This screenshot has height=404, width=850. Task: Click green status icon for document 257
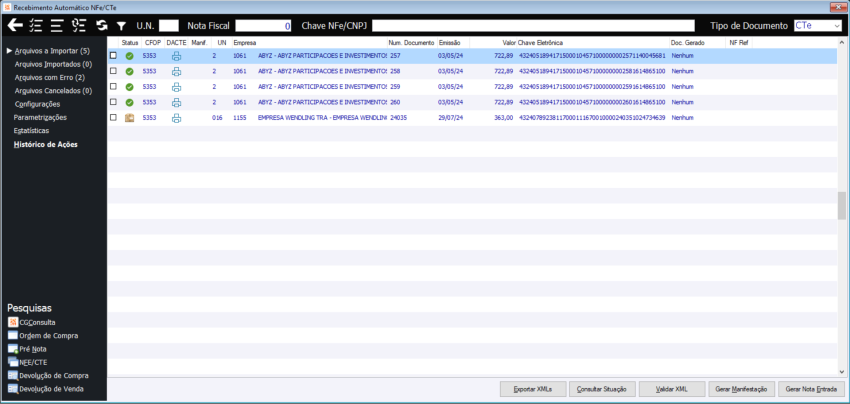pos(130,56)
